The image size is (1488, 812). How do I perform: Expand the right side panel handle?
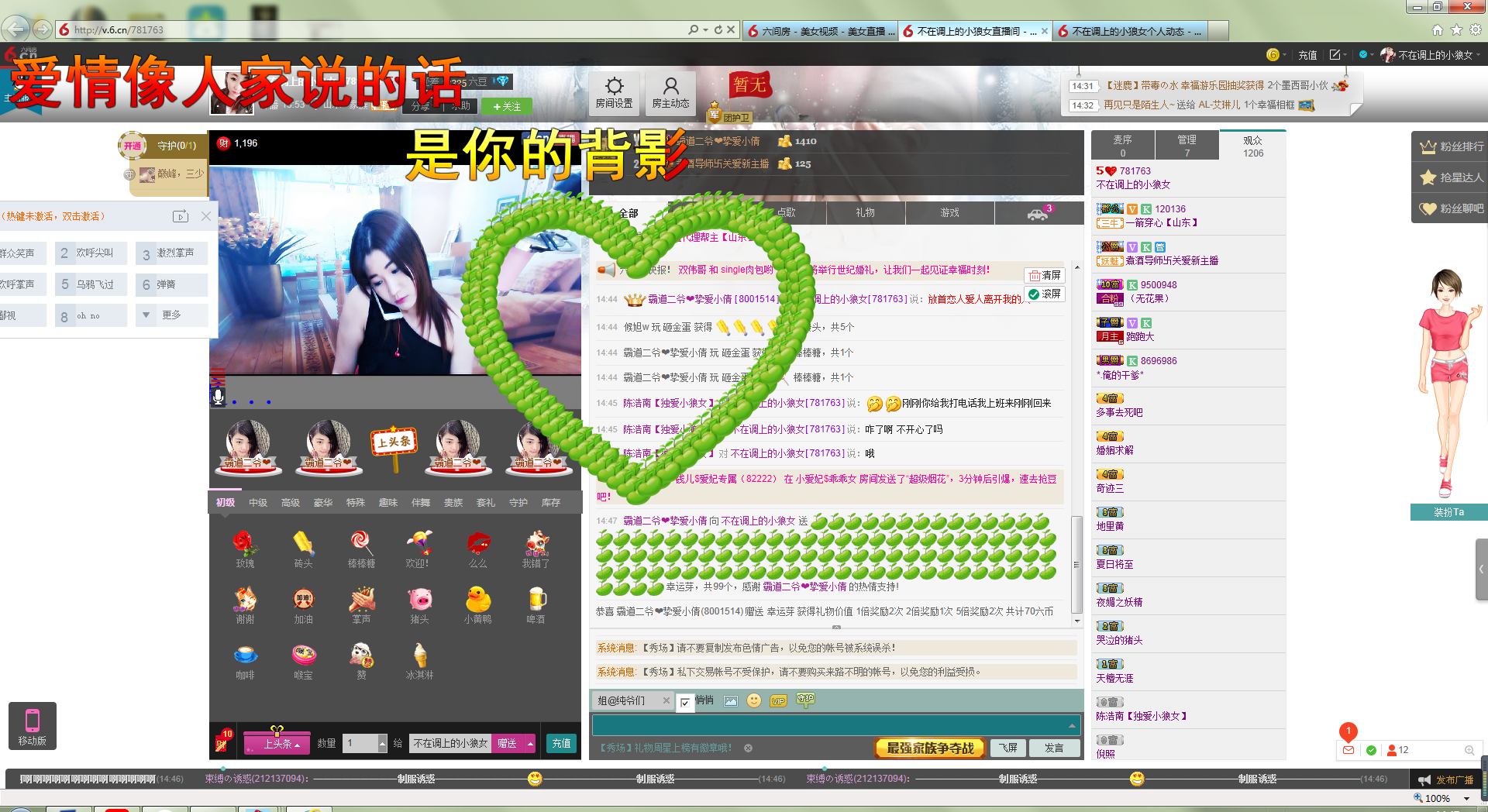click(x=1481, y=569)
